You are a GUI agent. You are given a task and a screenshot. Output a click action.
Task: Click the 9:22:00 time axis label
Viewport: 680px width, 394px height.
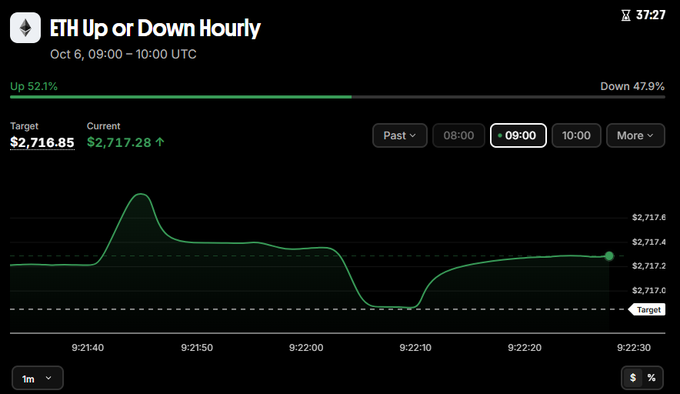pos(306,348)
